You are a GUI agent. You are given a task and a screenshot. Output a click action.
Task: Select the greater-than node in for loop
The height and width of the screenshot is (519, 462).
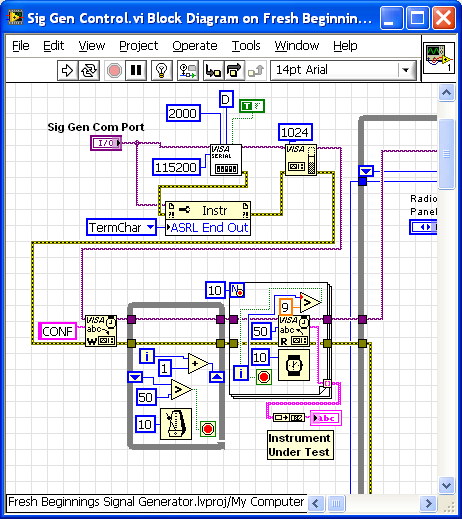[x=310, y=302]
